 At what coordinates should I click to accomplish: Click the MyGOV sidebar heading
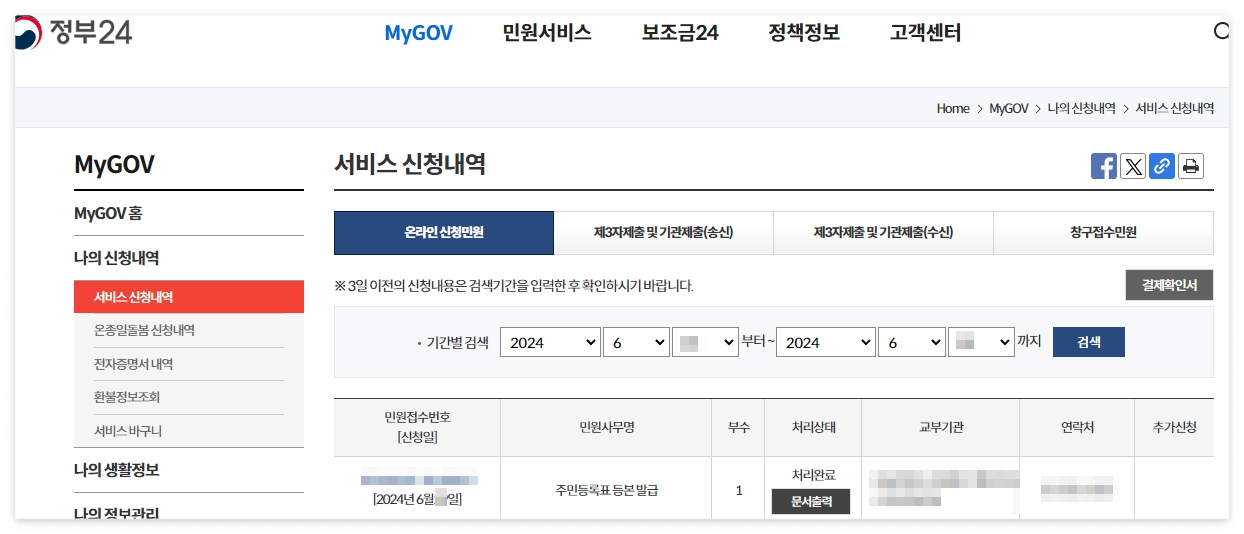(114, 165)
